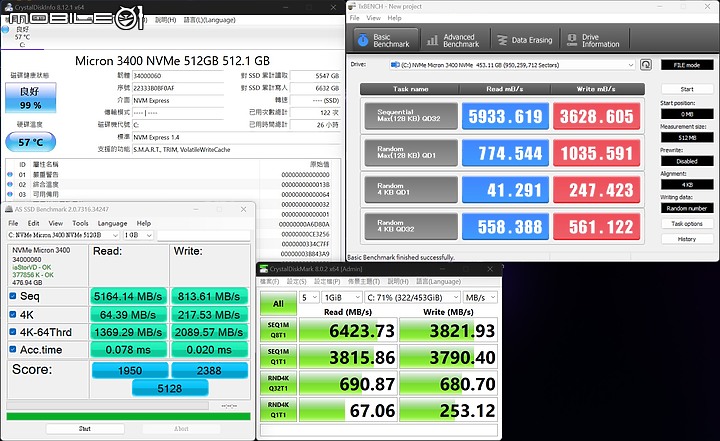Open Tools menu in AS SSD Benchmark
Screen dimensions: 720x441
[80, 223]
